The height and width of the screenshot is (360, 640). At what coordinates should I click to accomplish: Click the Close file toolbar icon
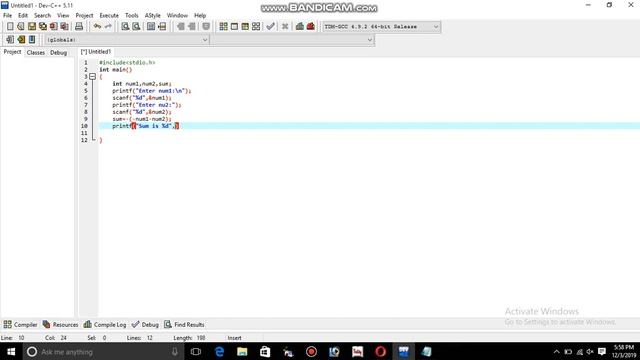53,27
